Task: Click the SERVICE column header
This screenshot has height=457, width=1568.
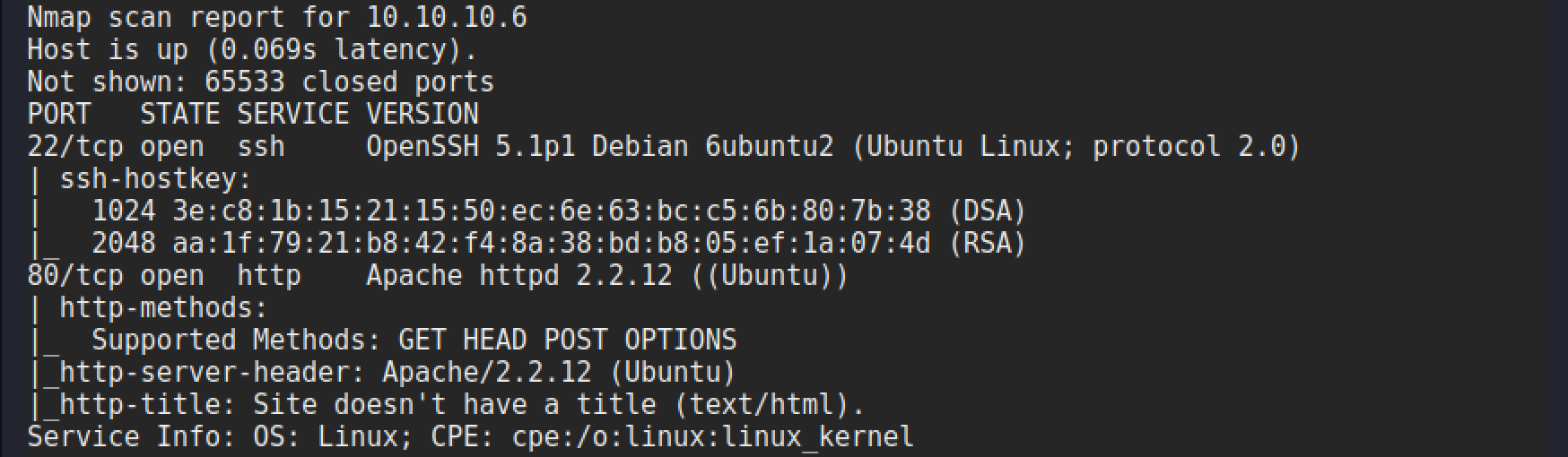Action: click(292, 114)
